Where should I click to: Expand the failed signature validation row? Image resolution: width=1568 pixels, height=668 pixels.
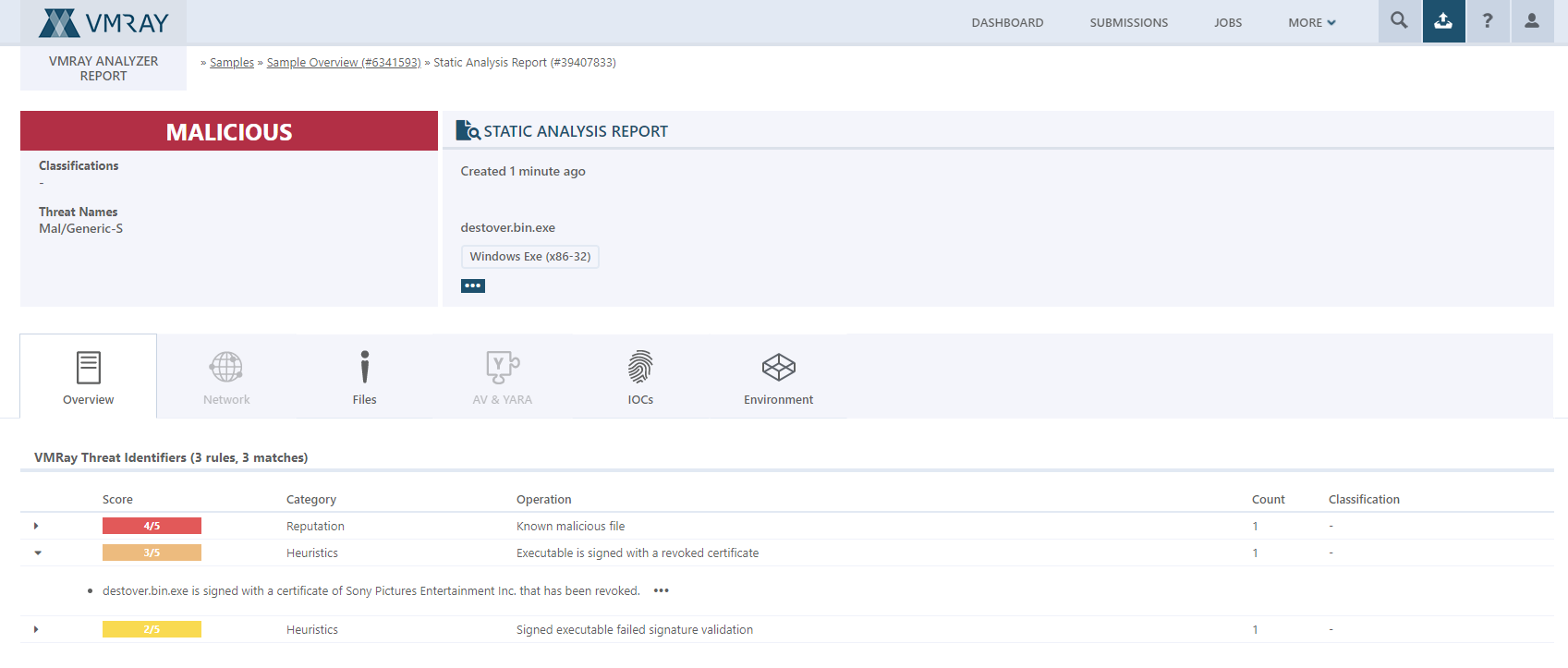tap(36, 629)
